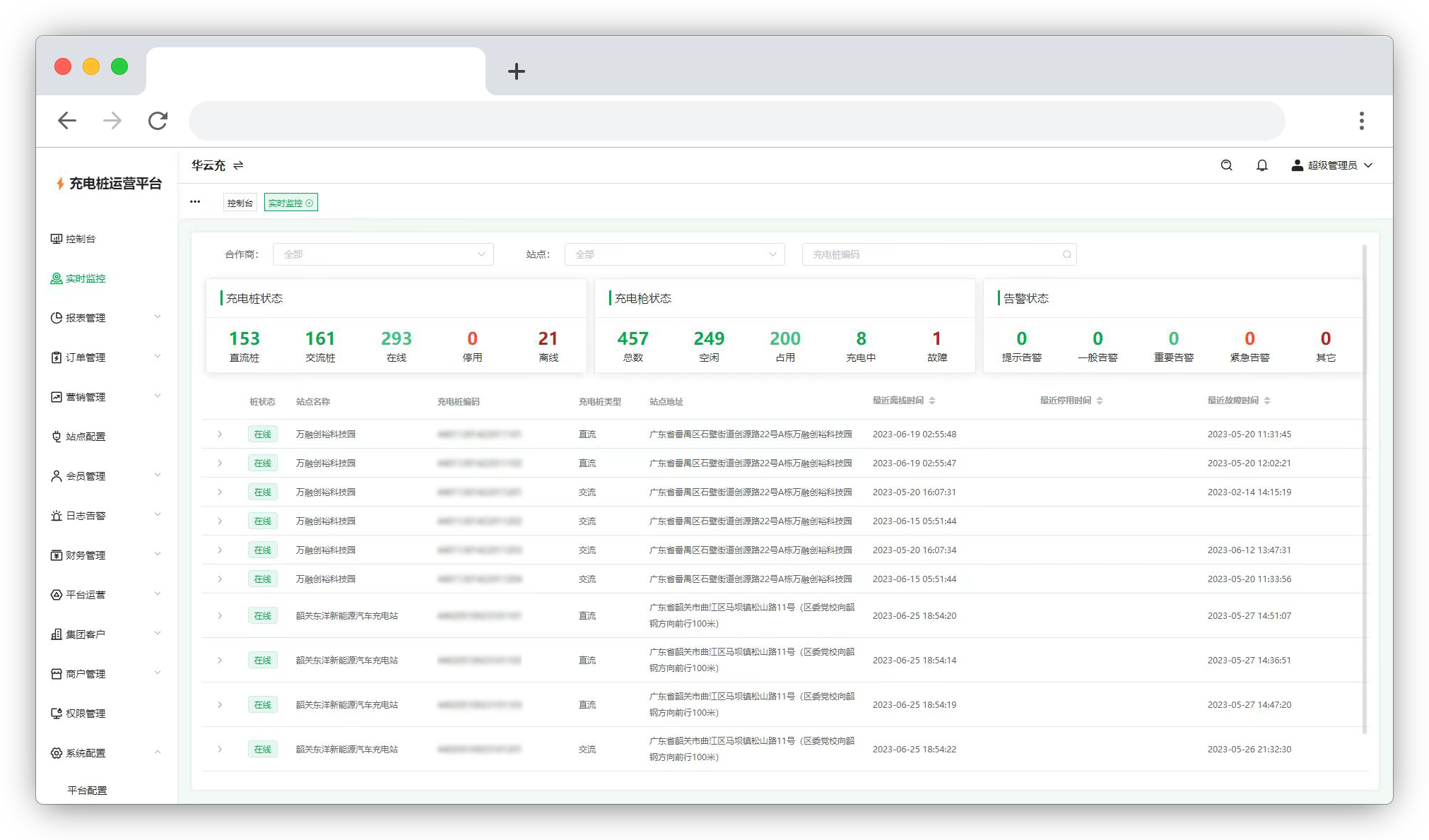Switch to the 控制台 tab
This screenshot has height=840, width=1429.
(240, 203)
